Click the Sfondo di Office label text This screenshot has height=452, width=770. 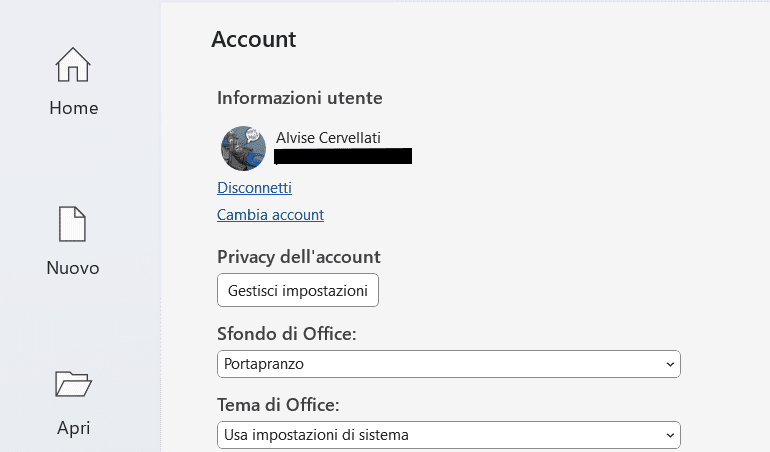point(286,334)
